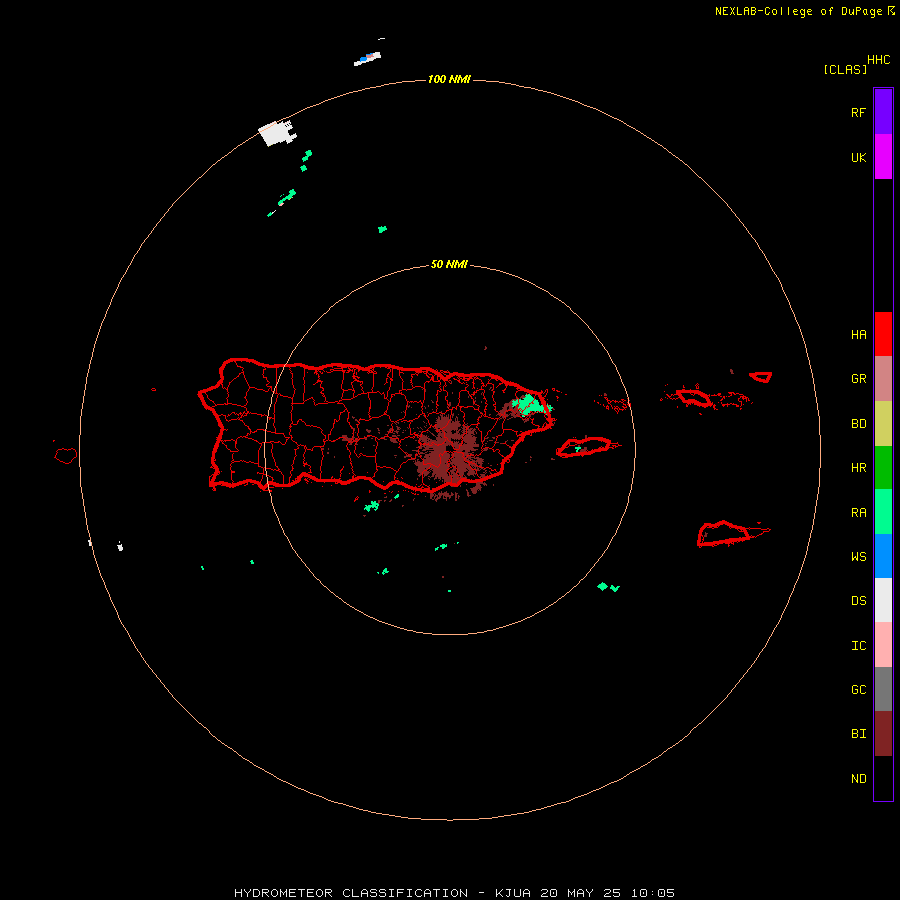Click the WS legend label

coord(858,556)
